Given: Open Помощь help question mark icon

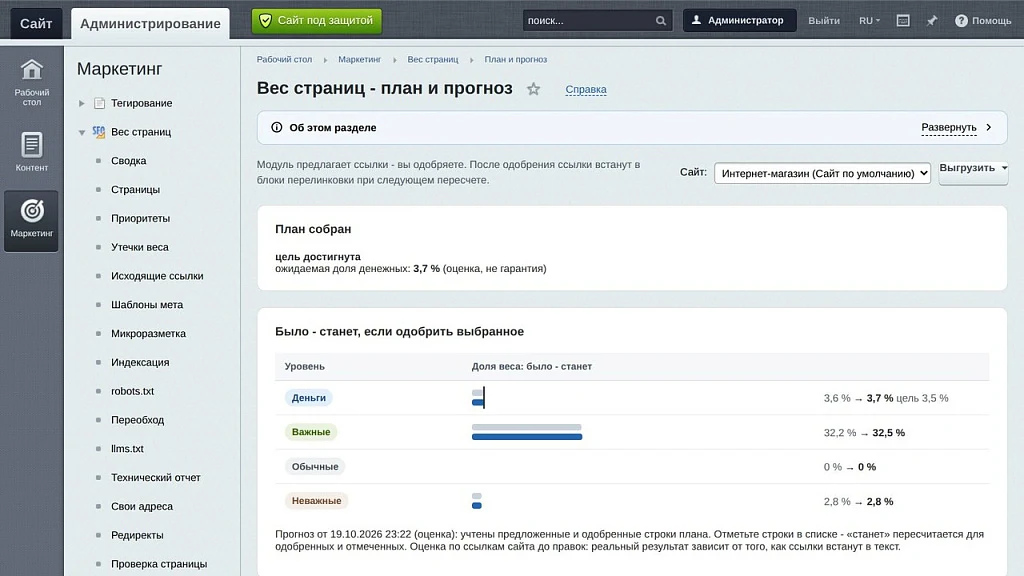Looking at the screenshot, I should coord(961,21).
